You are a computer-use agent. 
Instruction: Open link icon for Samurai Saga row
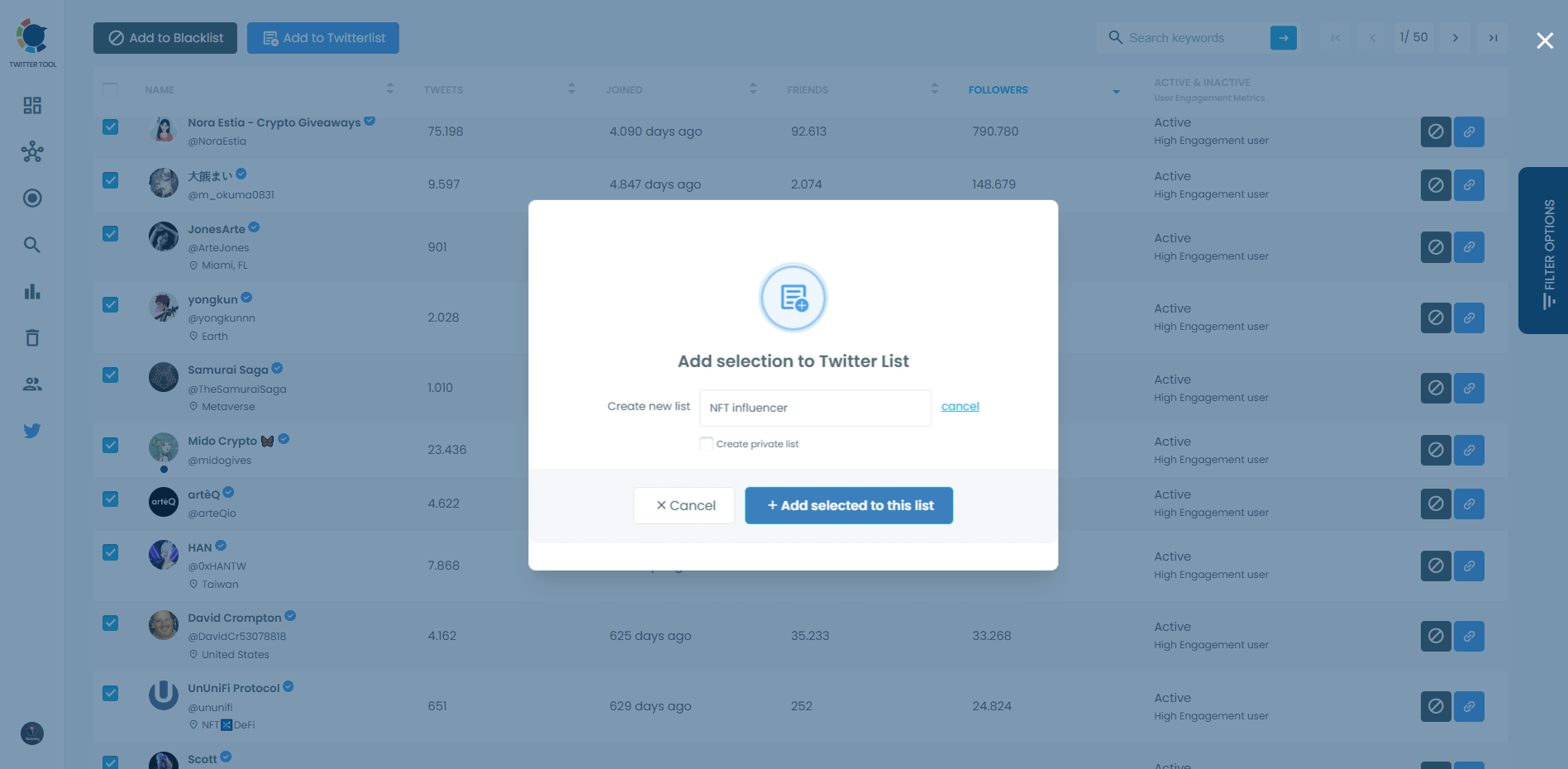coord(1469,388)
